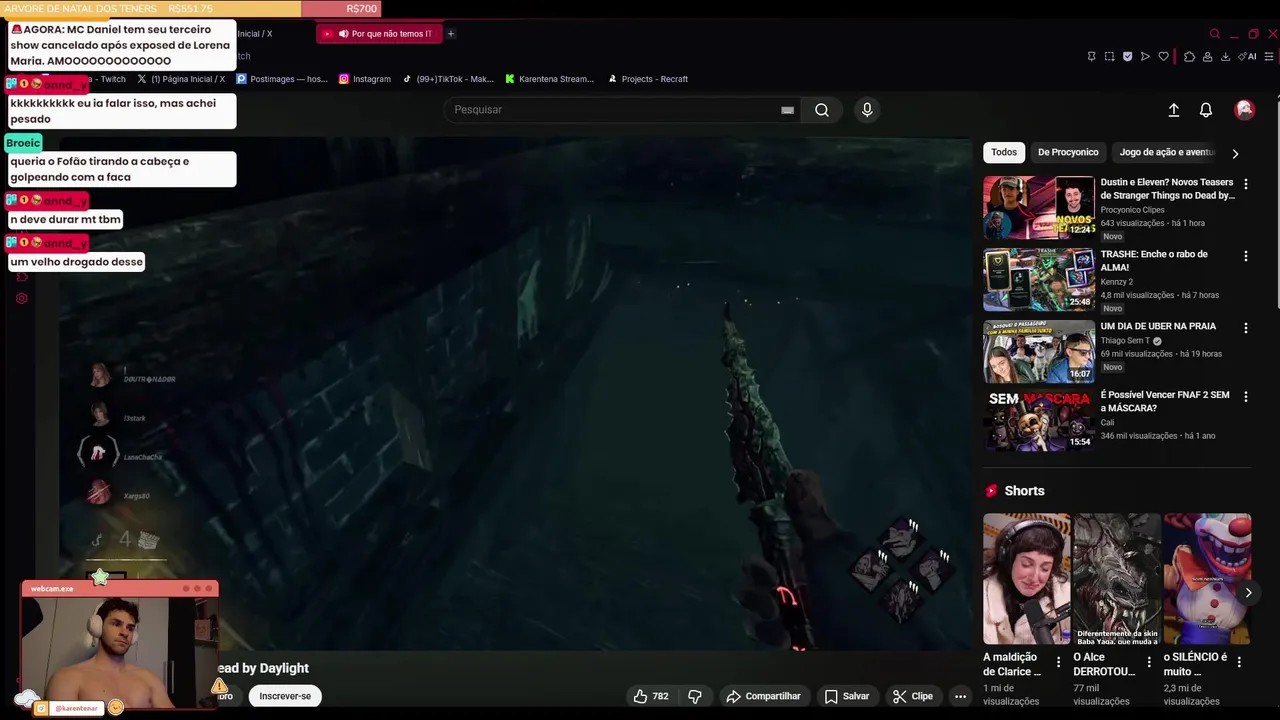Mute the 'Por que não temos IT' tab audio
Viewport: 1280px width, 720px height.
coord(343,34)
